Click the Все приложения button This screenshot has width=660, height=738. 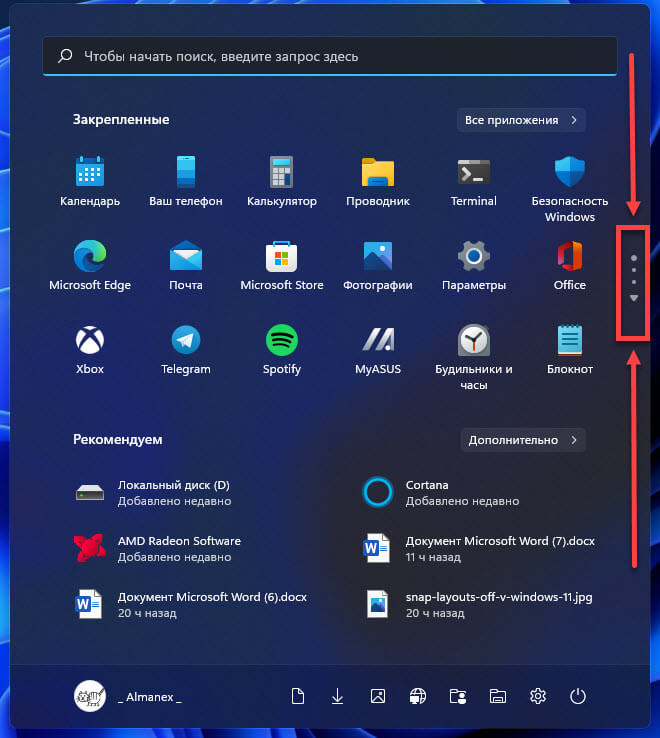(521, 120)
